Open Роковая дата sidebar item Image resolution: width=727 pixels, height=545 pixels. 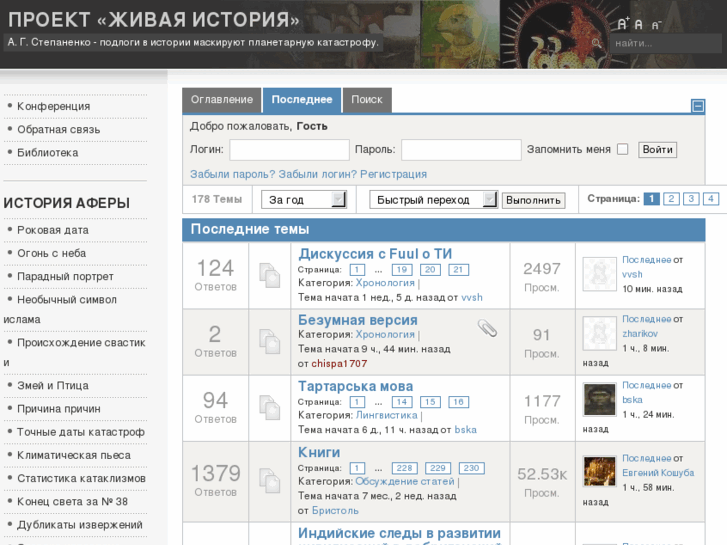pos(52,230)
